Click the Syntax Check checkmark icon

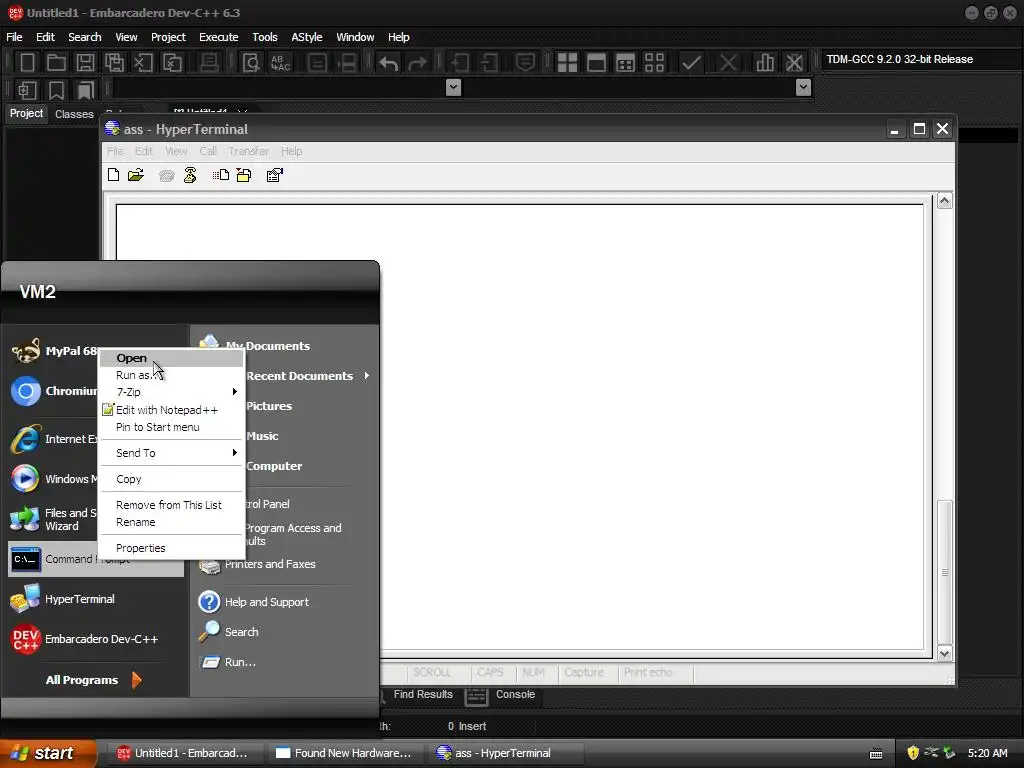692,63
